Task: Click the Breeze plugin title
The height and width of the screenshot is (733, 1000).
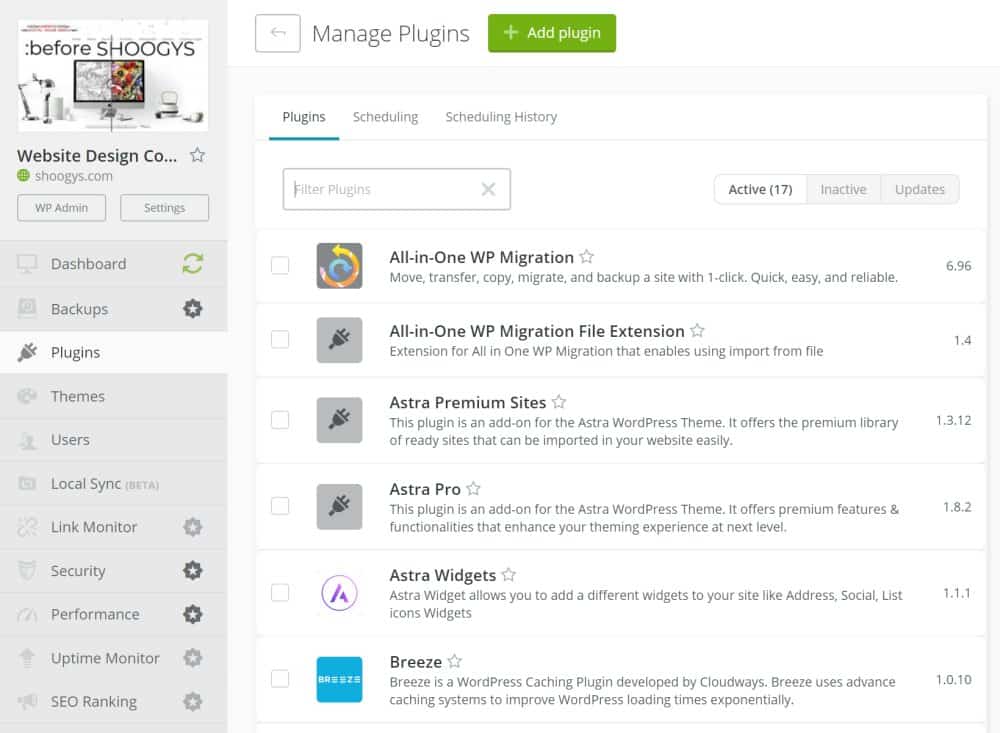Action: (416, 662)
